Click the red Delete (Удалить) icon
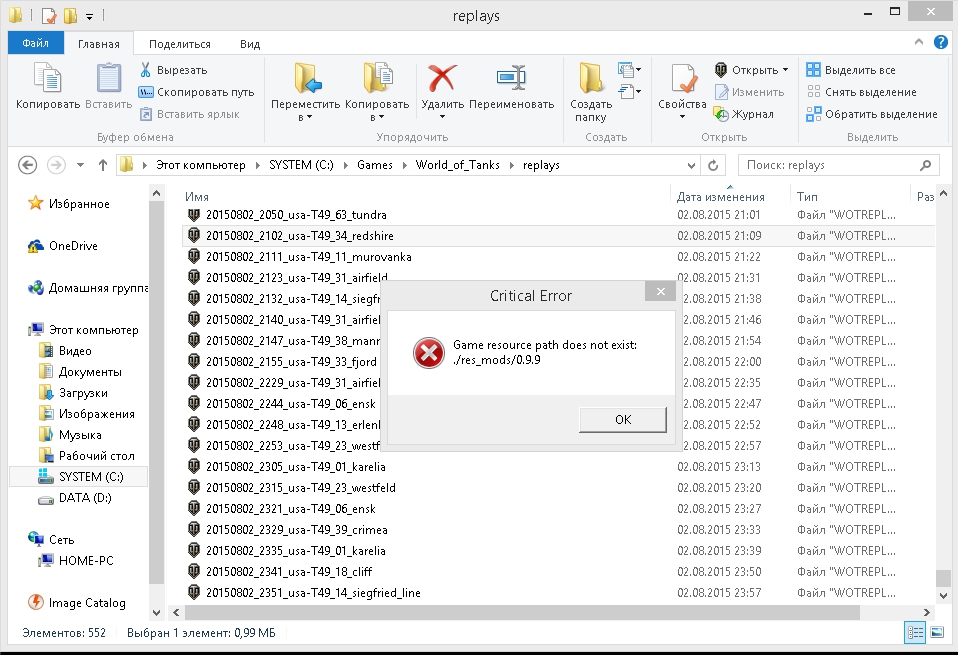 click(441, 80)
